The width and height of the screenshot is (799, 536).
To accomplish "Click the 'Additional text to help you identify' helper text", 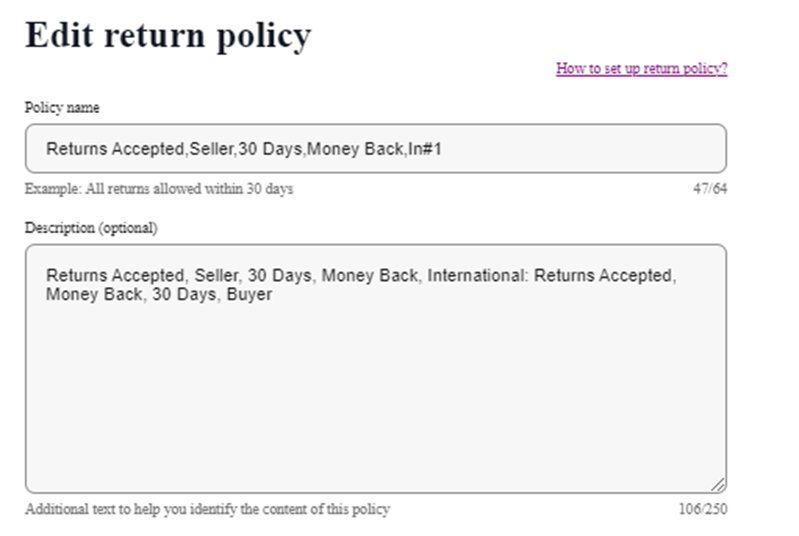I will pos(207,509).
